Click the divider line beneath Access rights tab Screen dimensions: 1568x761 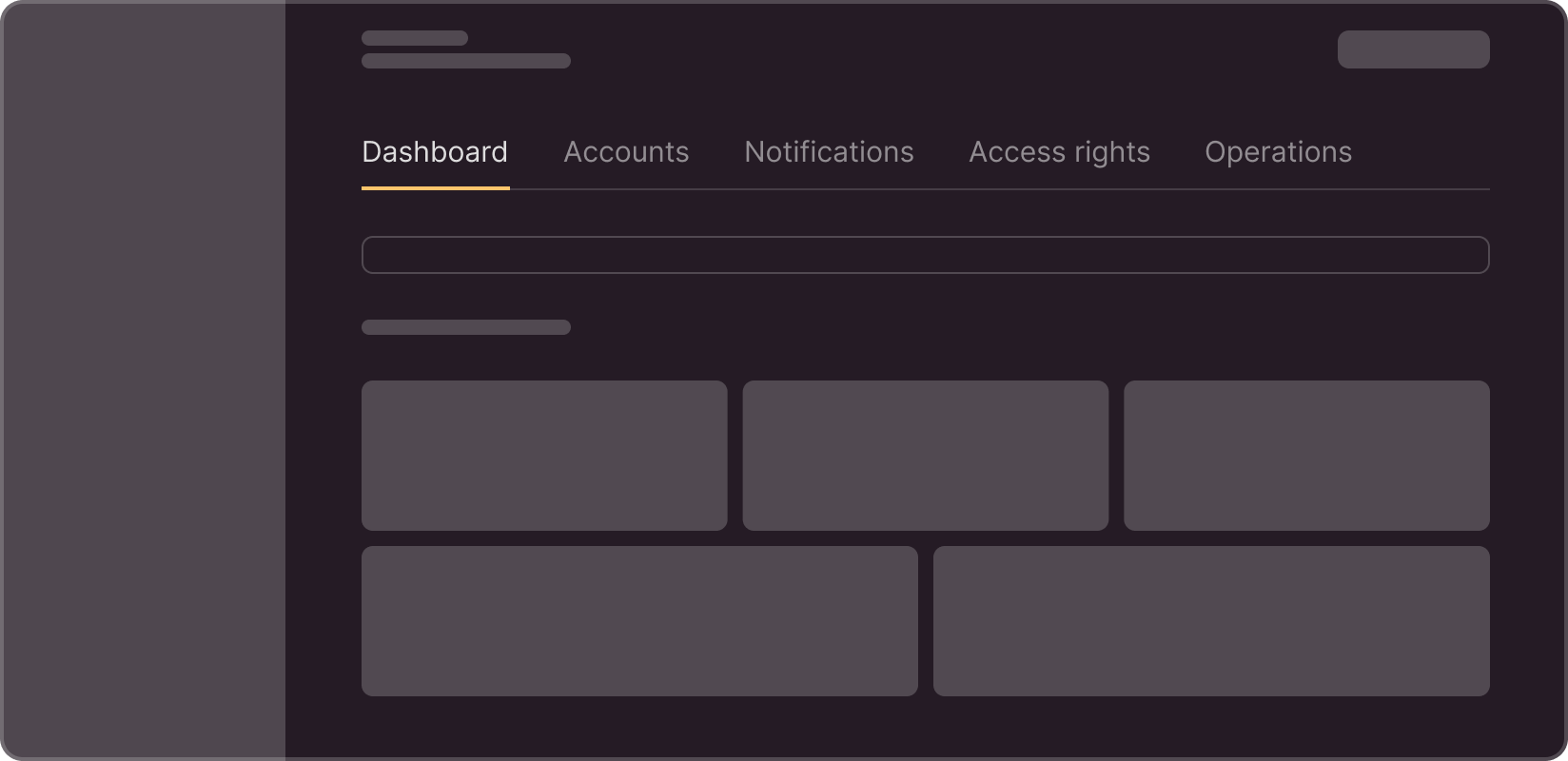(x=1059, y=189)
